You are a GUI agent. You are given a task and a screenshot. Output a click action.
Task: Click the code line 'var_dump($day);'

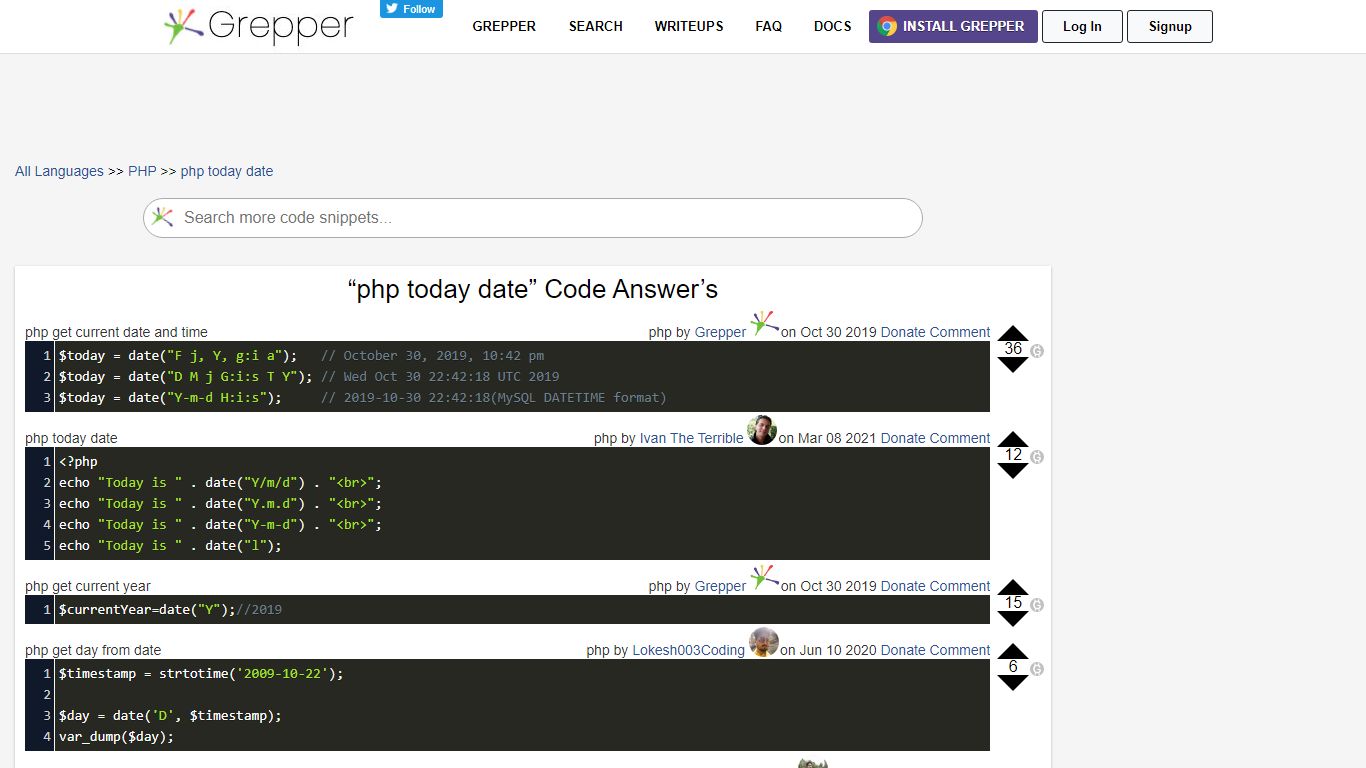click(116, 736)
